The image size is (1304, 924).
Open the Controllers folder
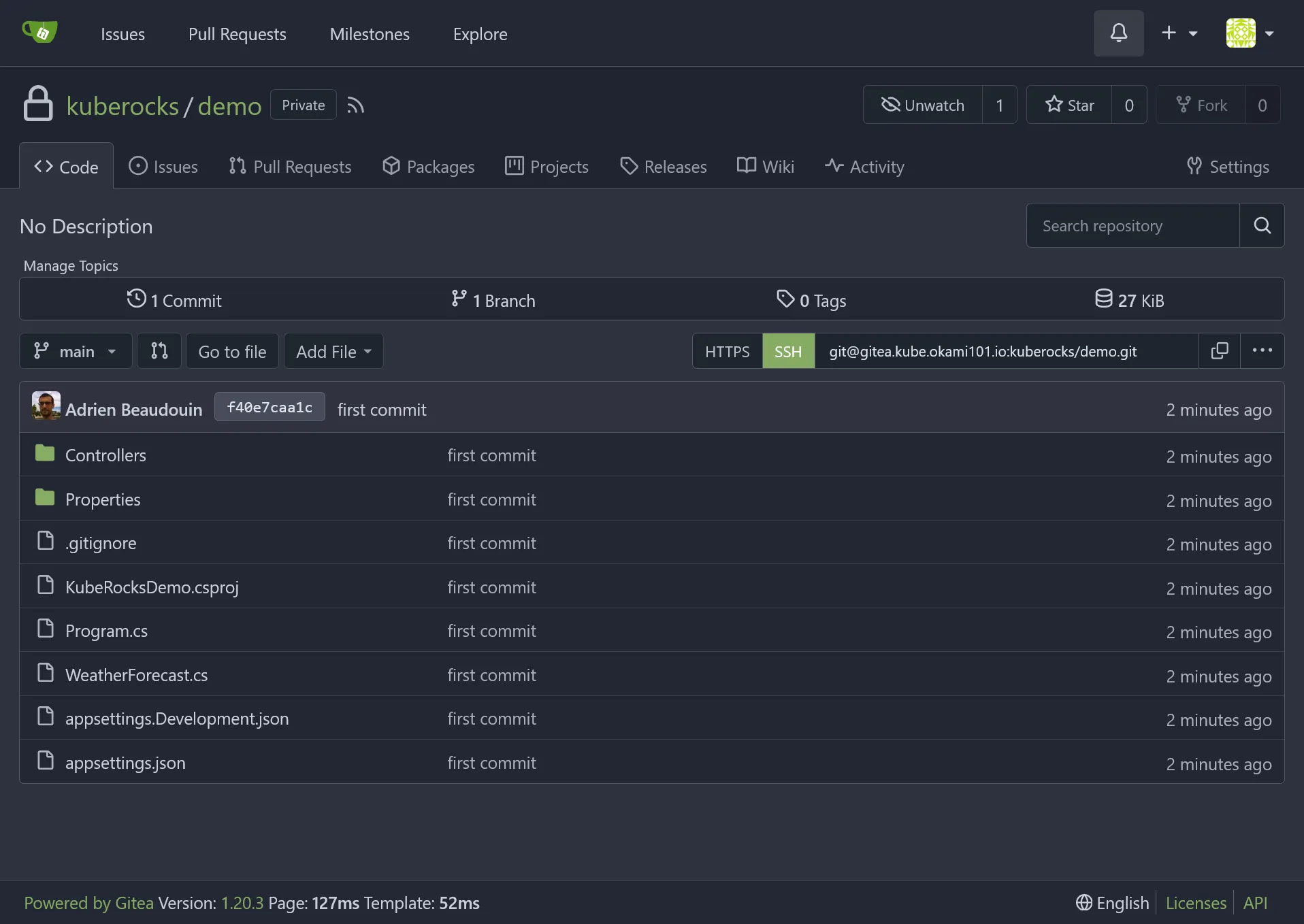pos(105,455)
